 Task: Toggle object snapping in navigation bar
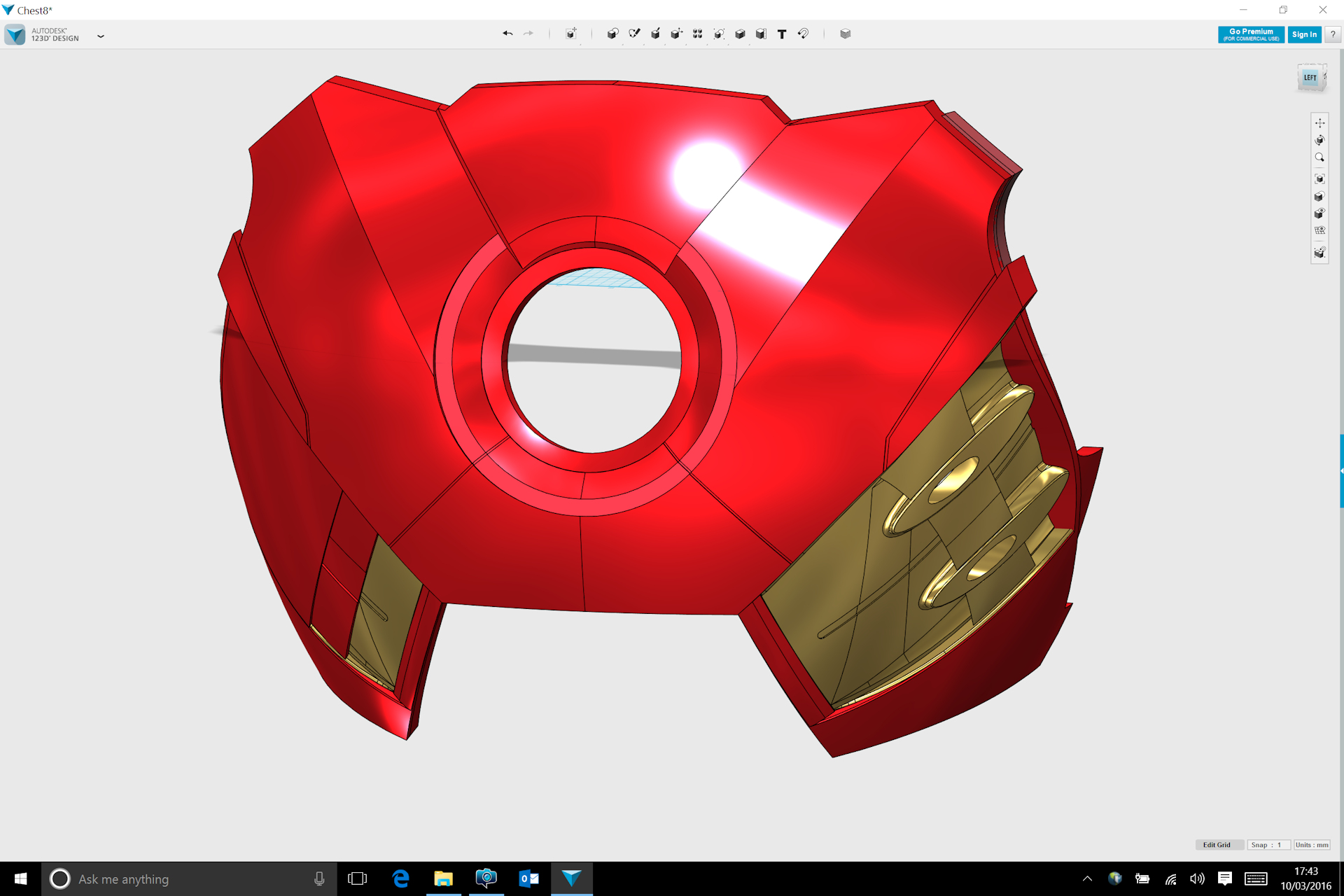[1319, 252]
